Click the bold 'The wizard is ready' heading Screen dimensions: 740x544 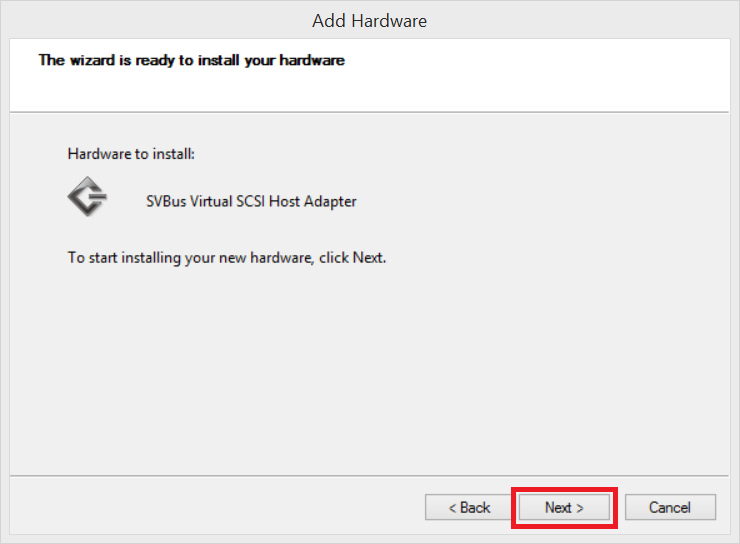coord(192,60)
